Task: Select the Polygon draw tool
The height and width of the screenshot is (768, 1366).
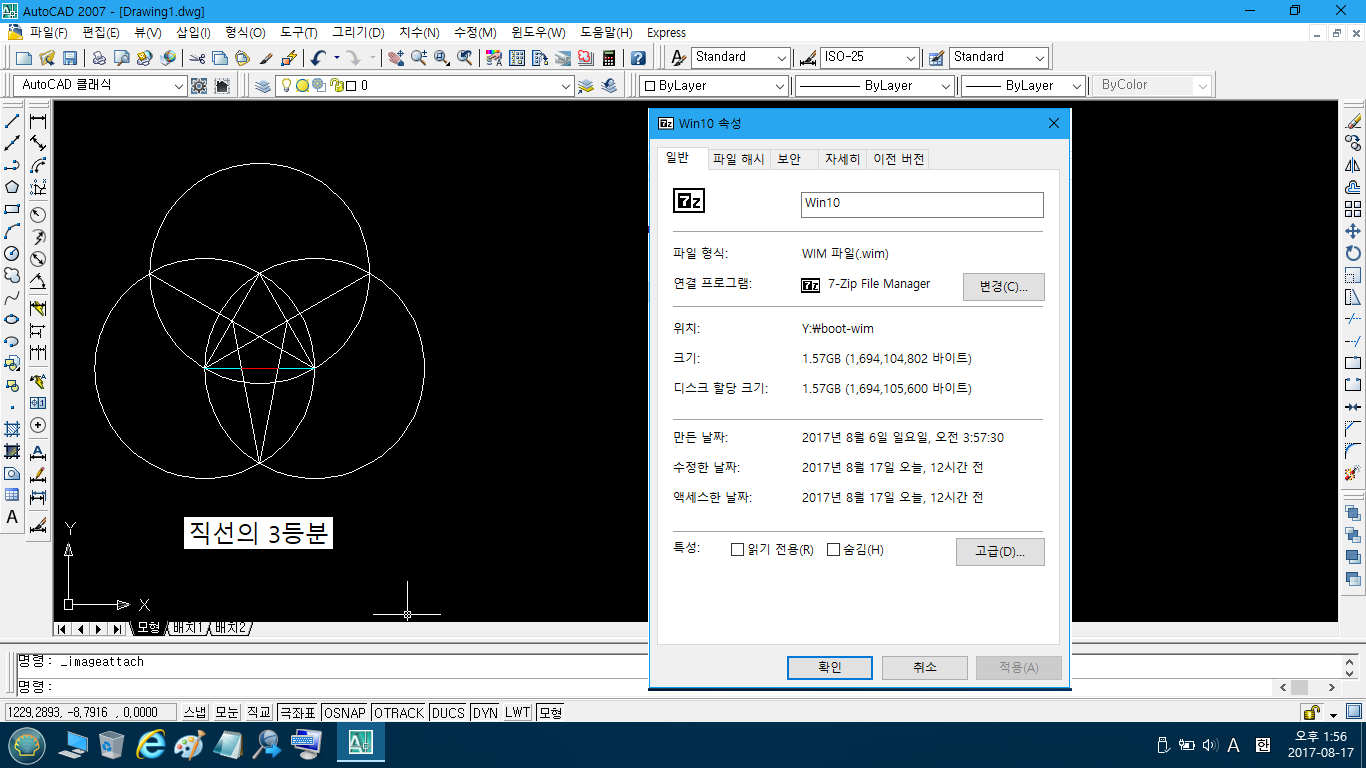Action: point(12,187)
